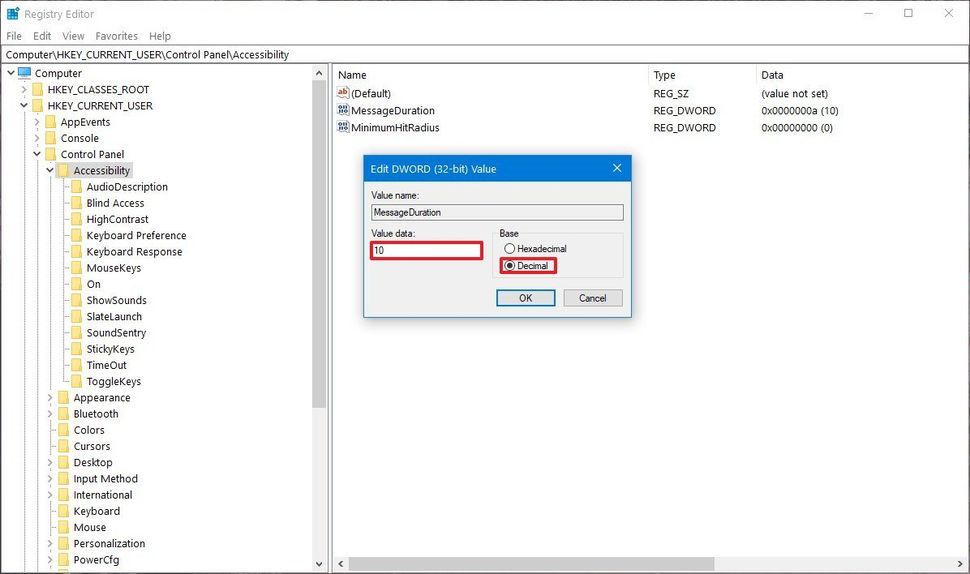Open the Help menu

pyautogui.click(x=160, y=36)
